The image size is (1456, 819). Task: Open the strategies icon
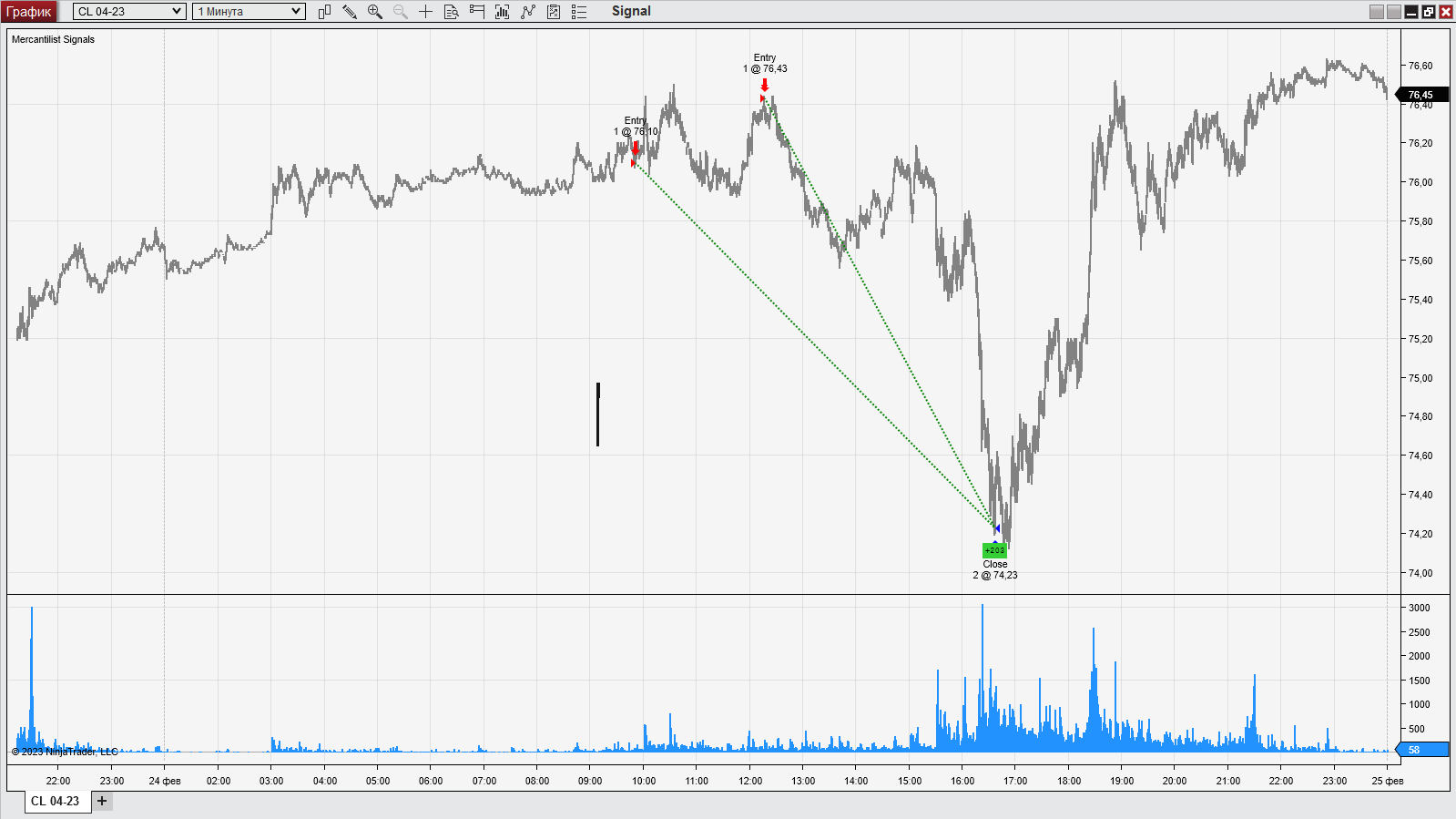point(528,12)
